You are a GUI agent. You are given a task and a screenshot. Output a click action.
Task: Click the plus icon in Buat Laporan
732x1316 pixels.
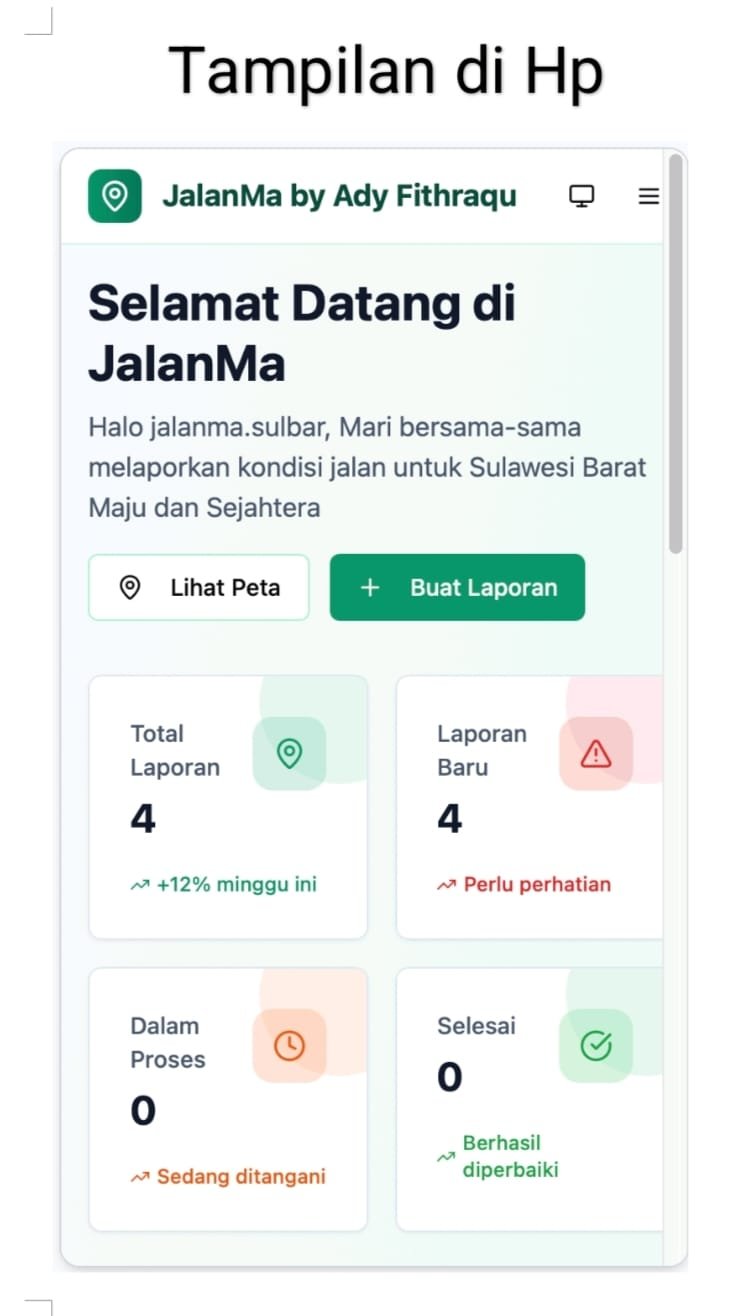point(369,587)
